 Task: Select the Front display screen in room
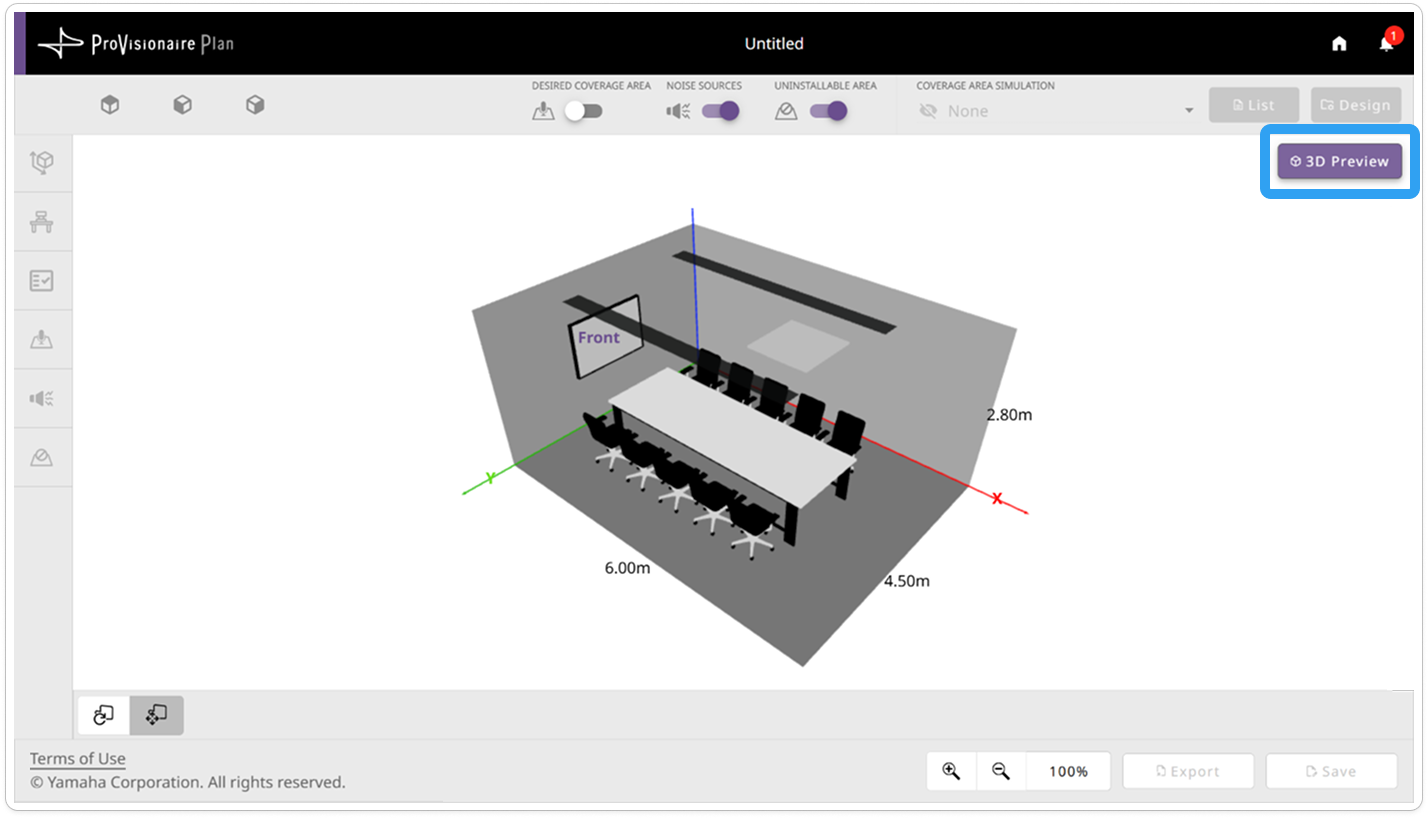[x=604, y=338]
